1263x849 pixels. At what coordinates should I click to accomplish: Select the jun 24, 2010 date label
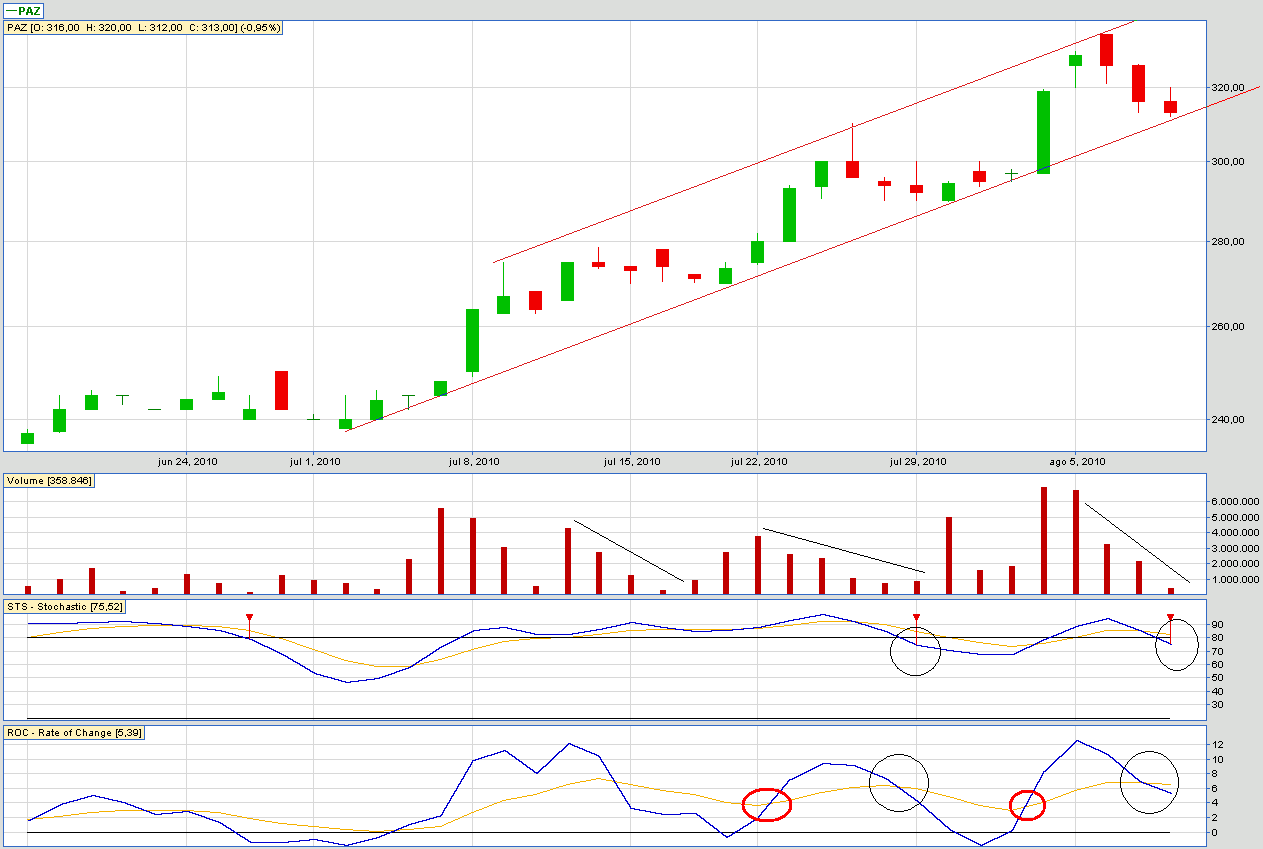tap(188, 461)
